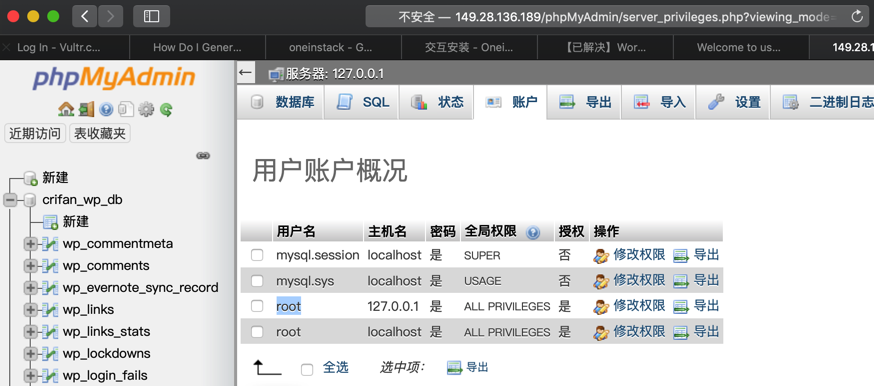Open navigation panel settings gear

pyautogui.click(x=146, y=109)
